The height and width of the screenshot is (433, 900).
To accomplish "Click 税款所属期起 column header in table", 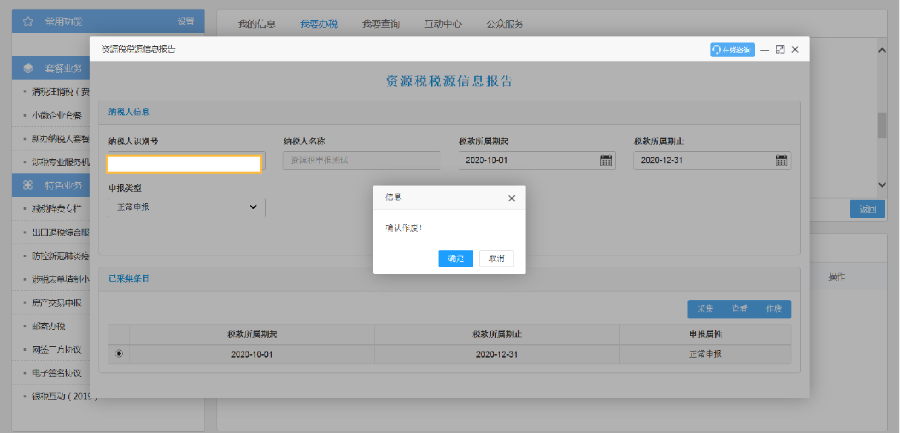I will 252,334.
